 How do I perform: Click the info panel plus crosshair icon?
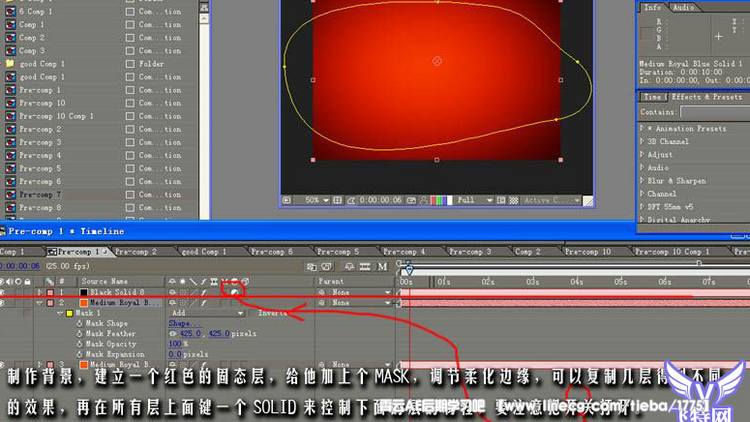(x=718, y=36)
